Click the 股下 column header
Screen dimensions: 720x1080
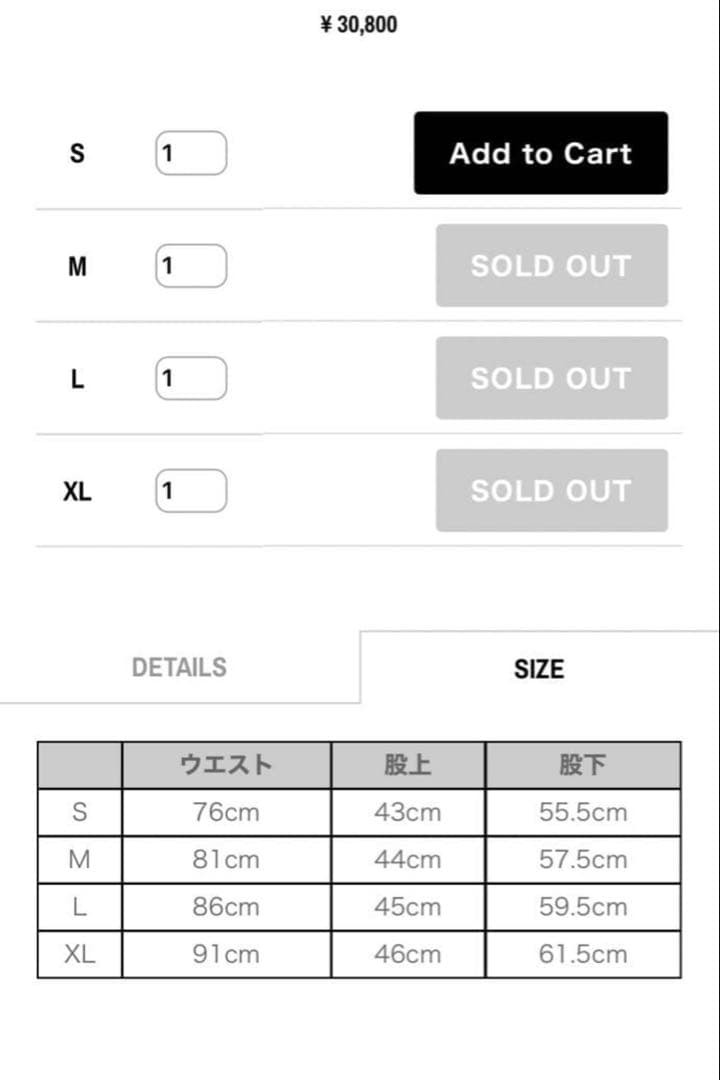coord(583,765)
